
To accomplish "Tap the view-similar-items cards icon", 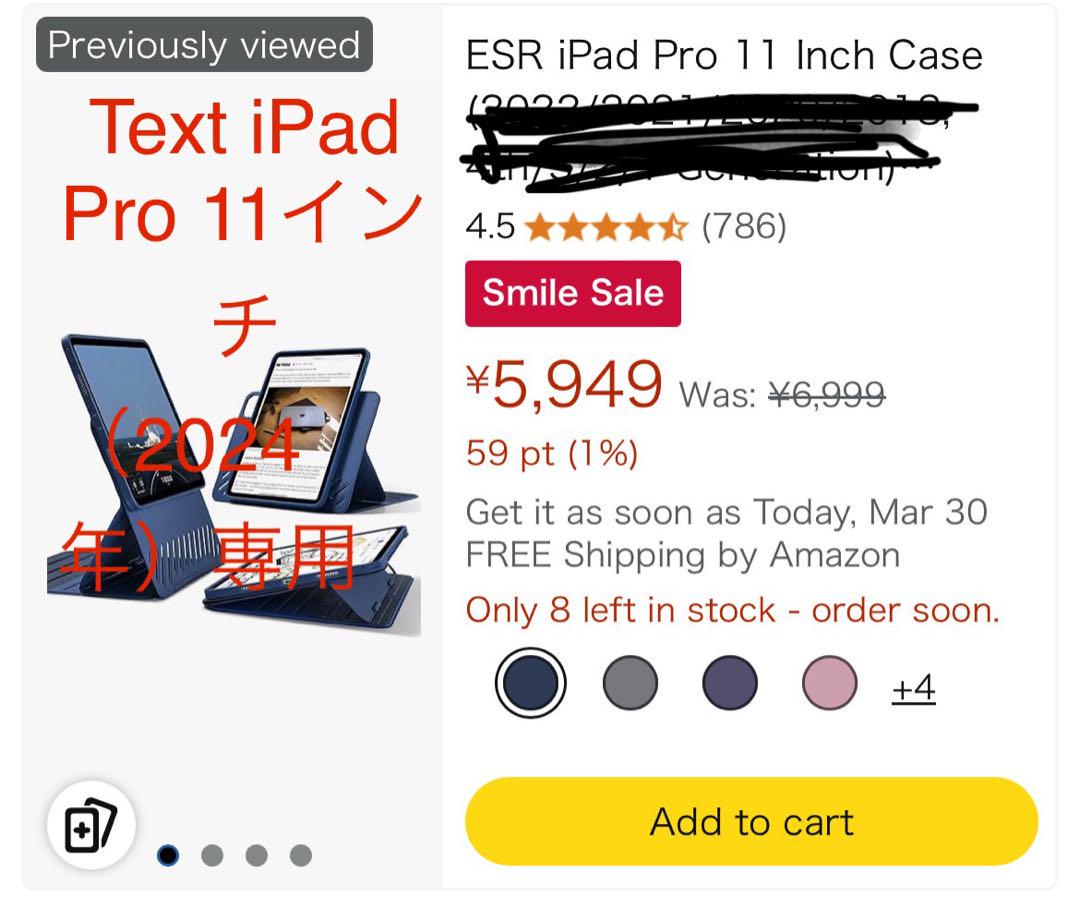I will (x=91, y=825).
